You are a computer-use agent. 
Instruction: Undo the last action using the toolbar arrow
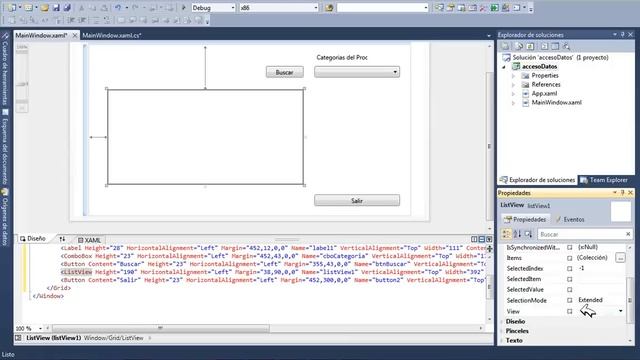[118, 7]
